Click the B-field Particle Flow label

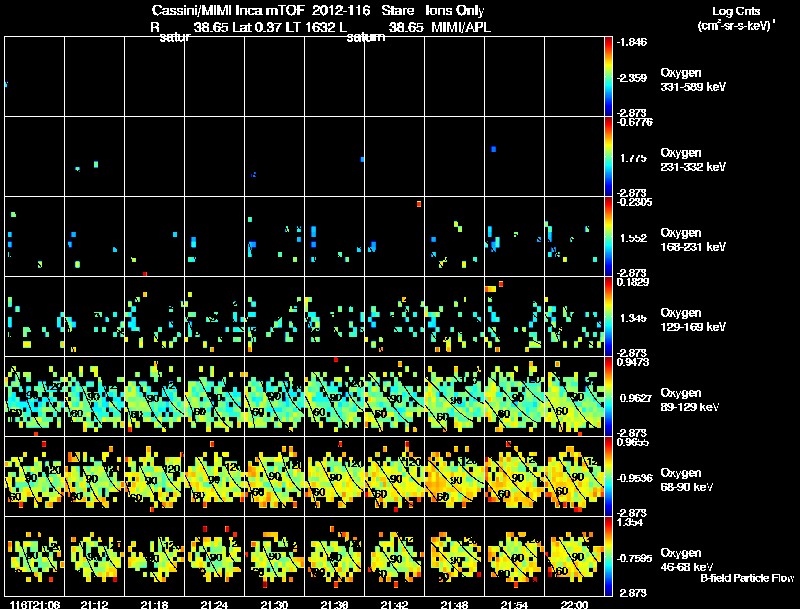point(747,578)
